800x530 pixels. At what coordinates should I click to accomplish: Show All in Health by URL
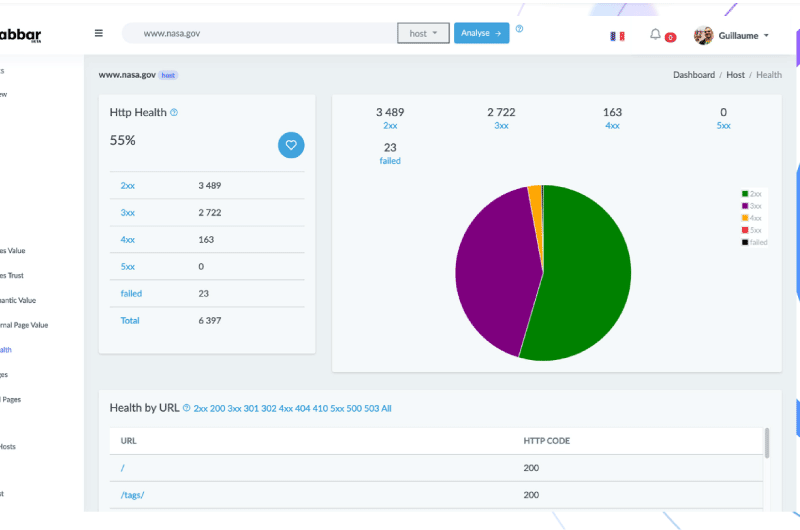[386, 409]
